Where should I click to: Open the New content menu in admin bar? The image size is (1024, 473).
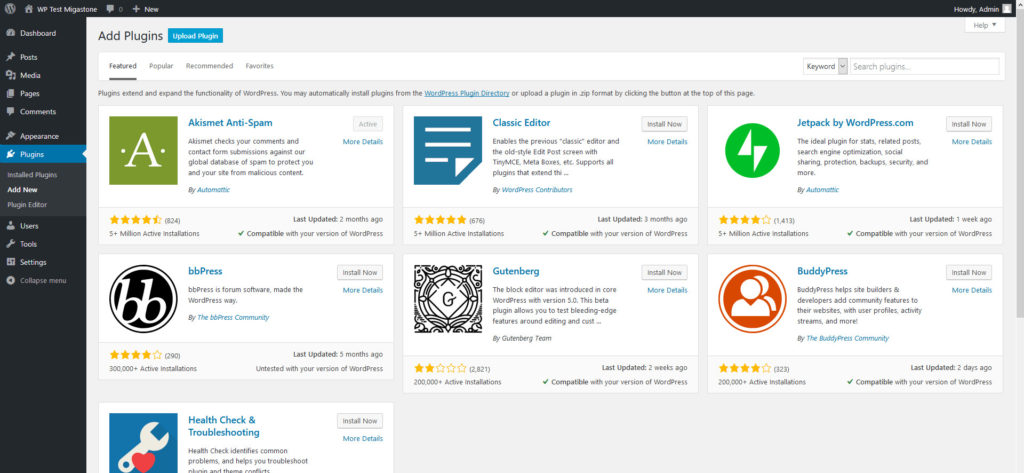146,9
